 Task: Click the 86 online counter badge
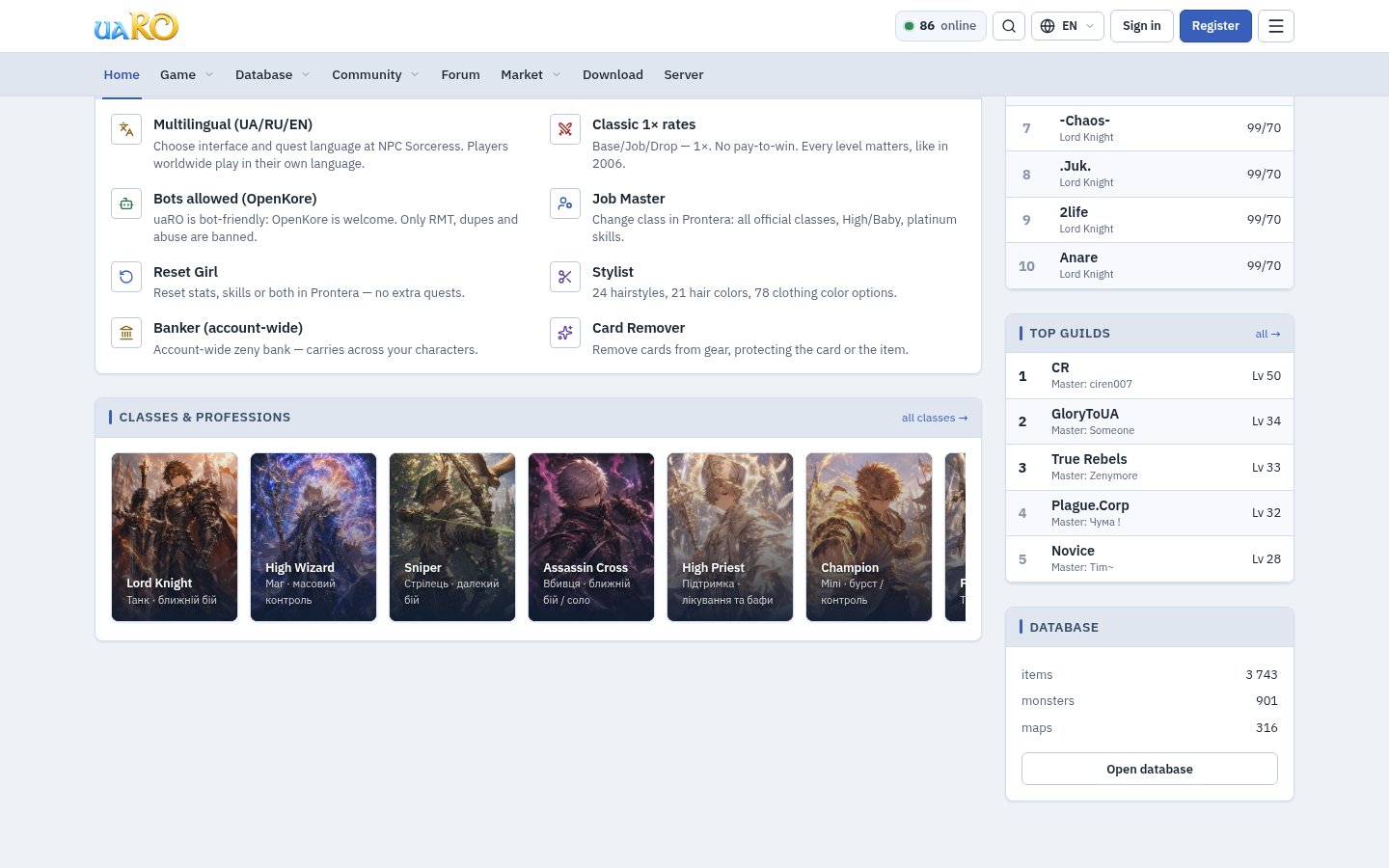(940, 26)
